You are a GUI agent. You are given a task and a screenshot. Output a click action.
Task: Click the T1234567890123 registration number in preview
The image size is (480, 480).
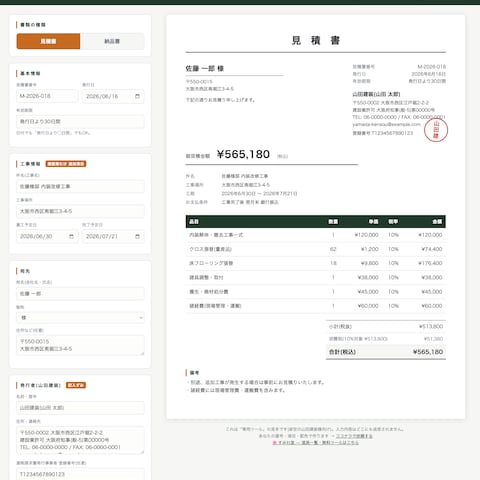click(x=392, y=133)
